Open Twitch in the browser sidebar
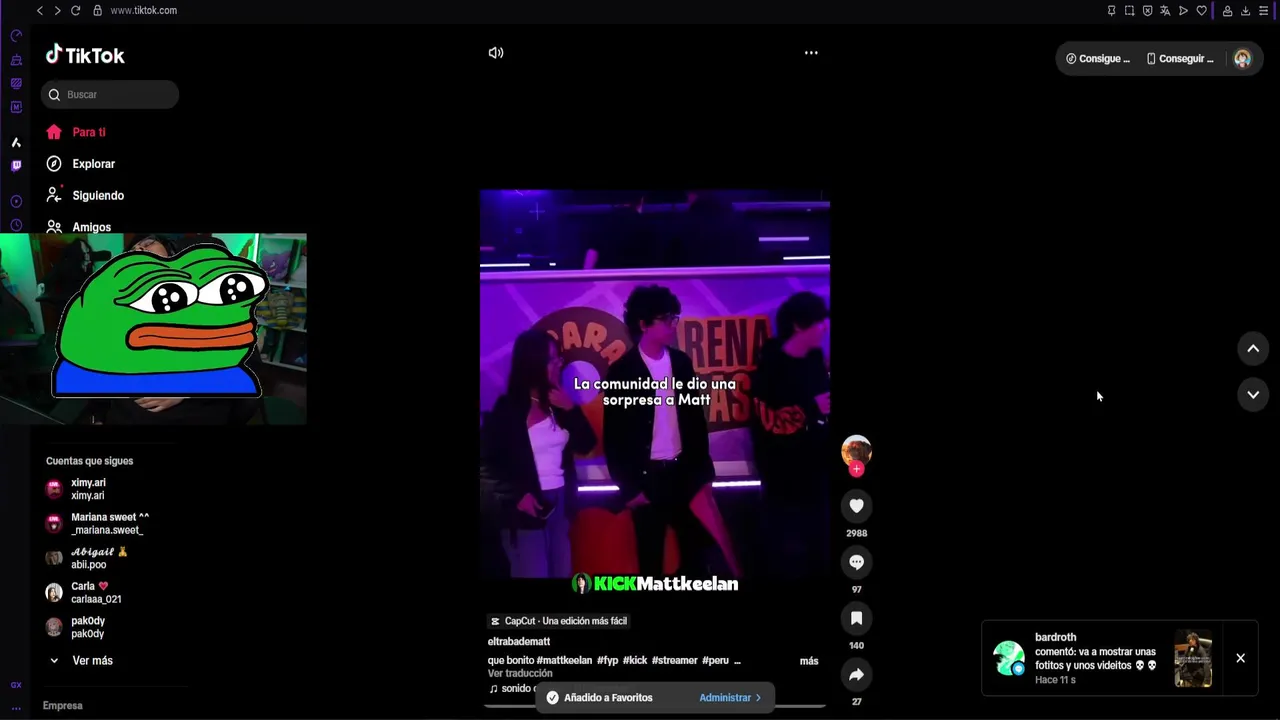The width and height of the screenshot is (1280, 720). [x=16, y=166]
